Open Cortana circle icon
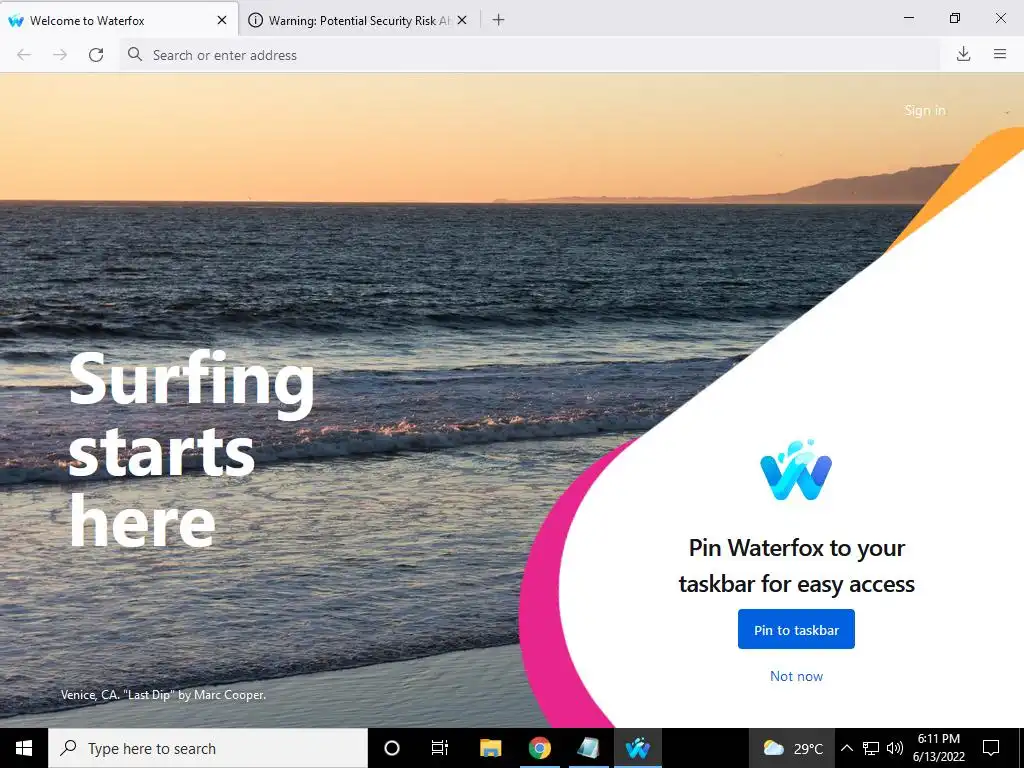This screenshot has height=768, width=1024. [392, 748]
